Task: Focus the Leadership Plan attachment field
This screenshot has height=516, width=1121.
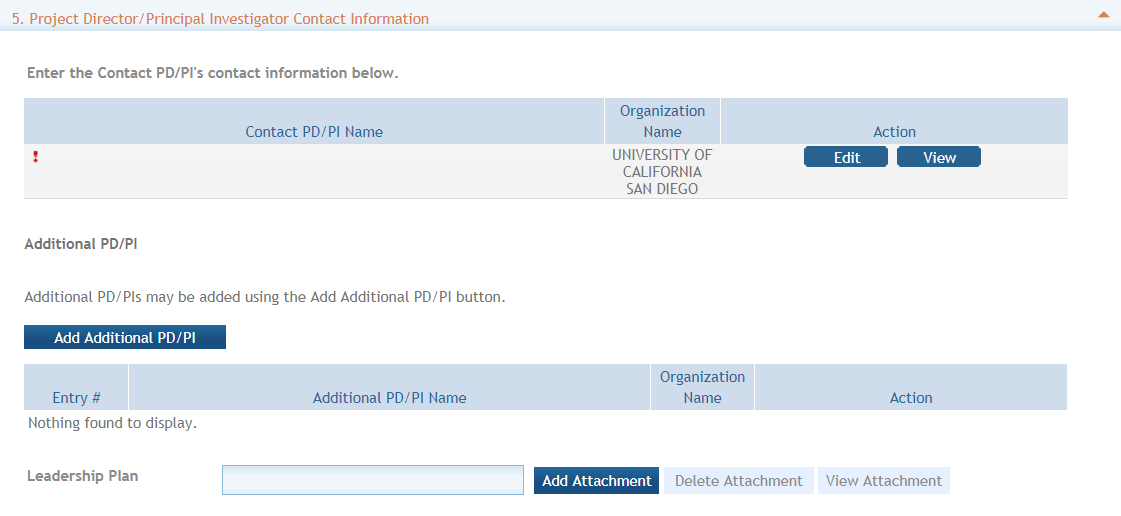Action: point(372,480)
